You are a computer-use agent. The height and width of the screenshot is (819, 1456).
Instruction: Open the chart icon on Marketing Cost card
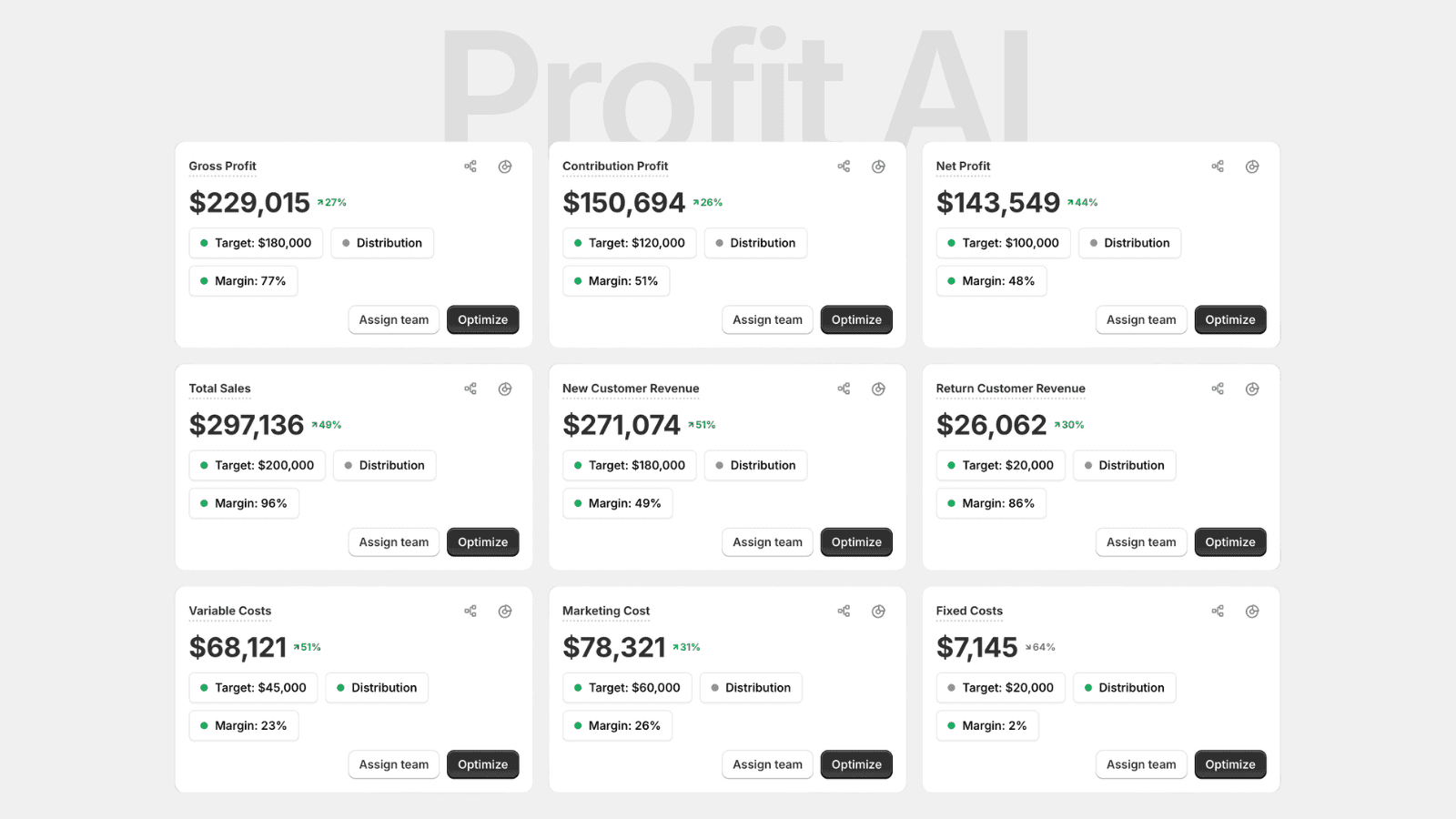[878, 611]
